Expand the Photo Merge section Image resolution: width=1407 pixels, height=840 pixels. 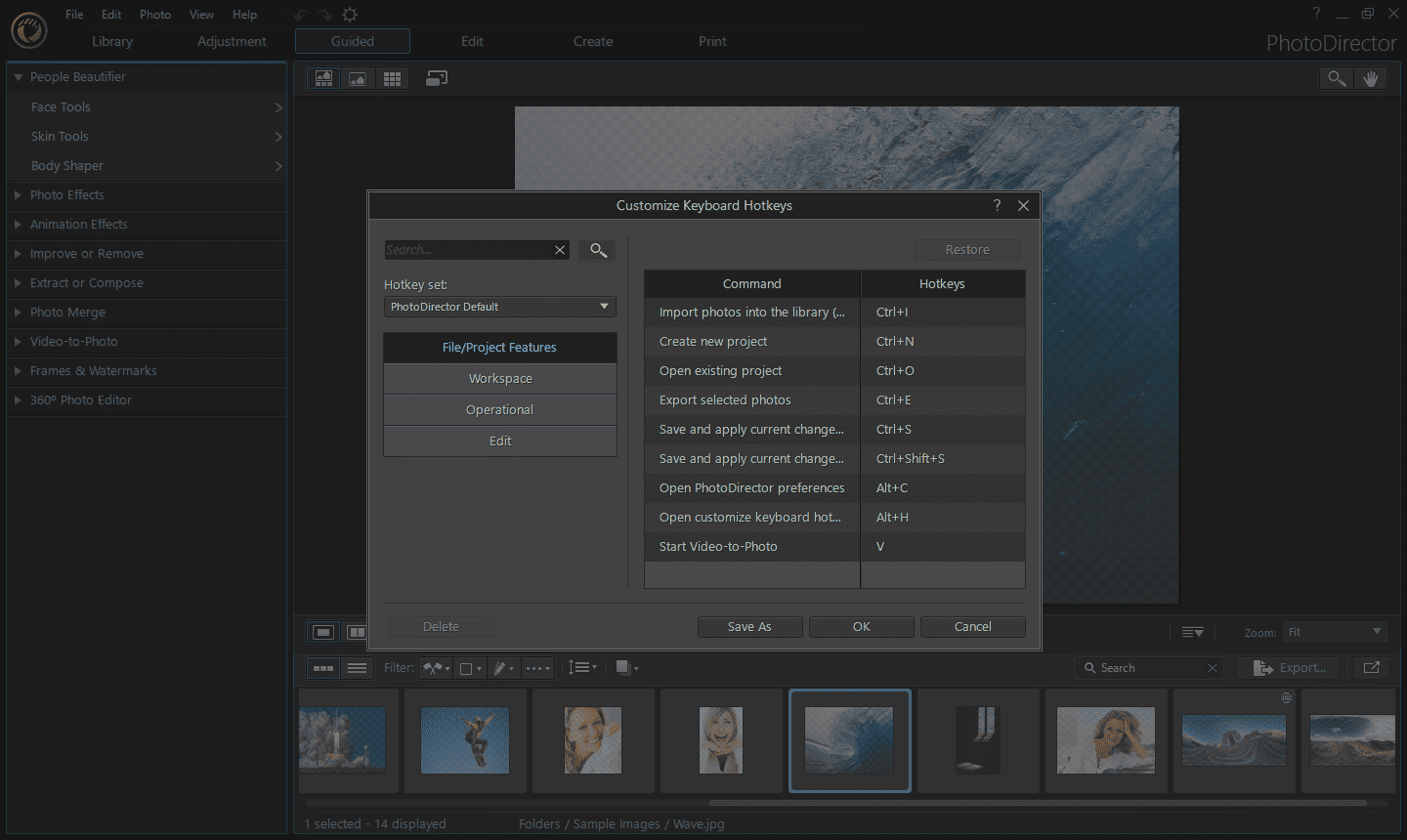18,313
